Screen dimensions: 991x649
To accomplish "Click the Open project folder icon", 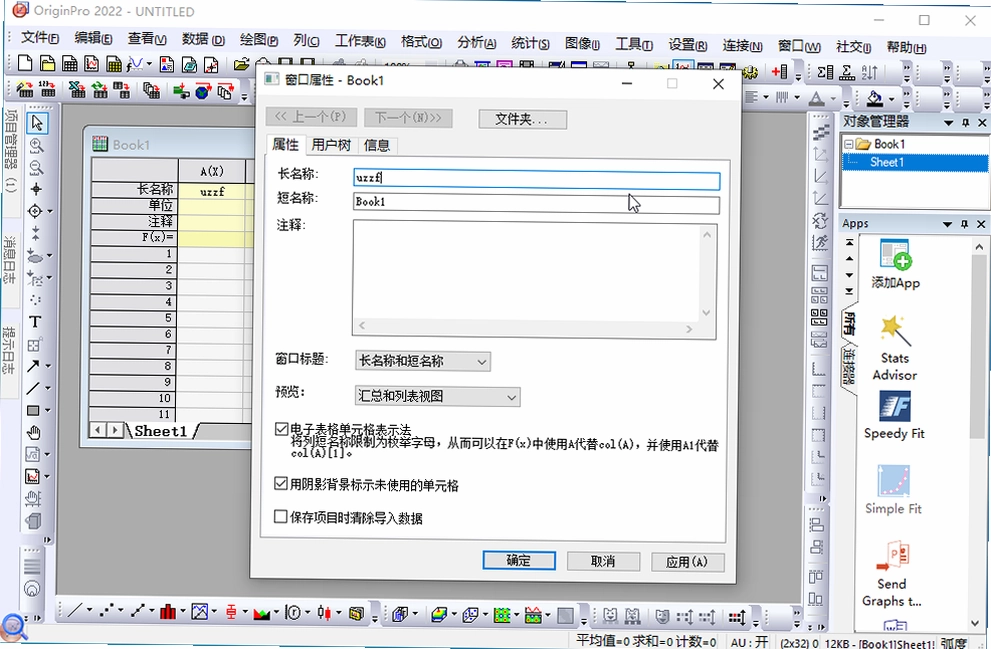I will 241,63.
